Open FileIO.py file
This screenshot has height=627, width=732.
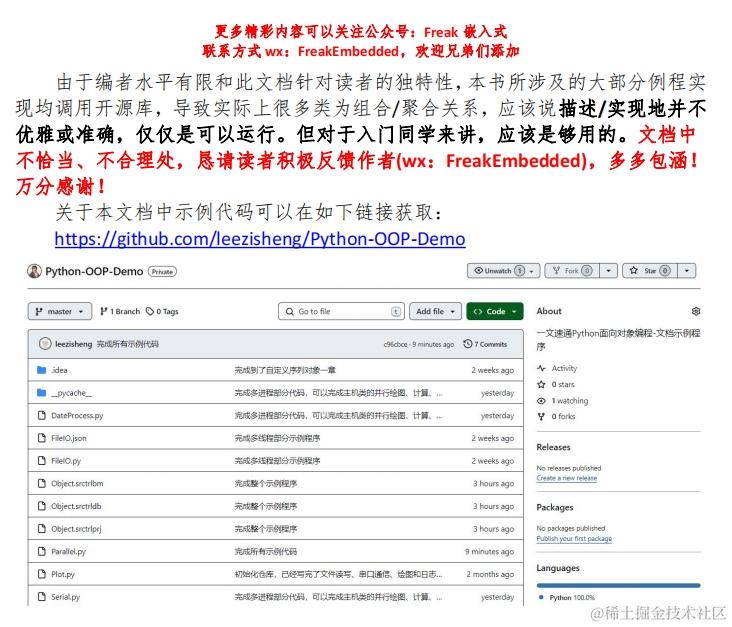pos(66,461)
